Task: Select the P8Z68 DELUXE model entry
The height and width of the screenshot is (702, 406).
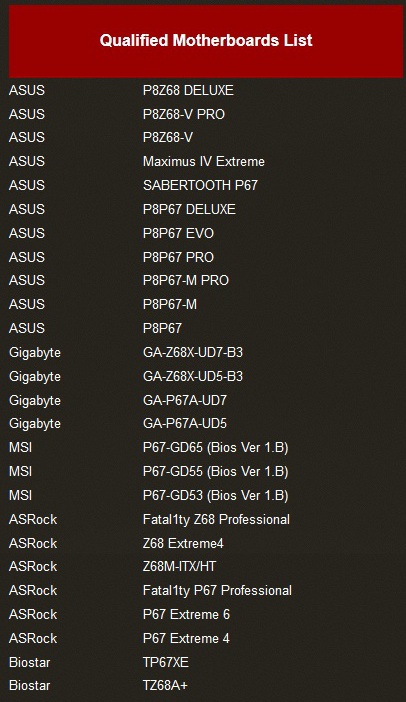Action: click(188, 90)
